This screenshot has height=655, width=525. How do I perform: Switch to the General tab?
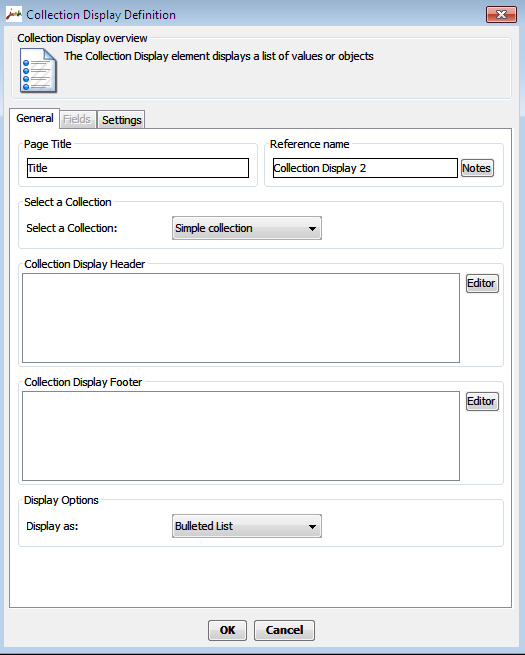[x=35, y=118]
